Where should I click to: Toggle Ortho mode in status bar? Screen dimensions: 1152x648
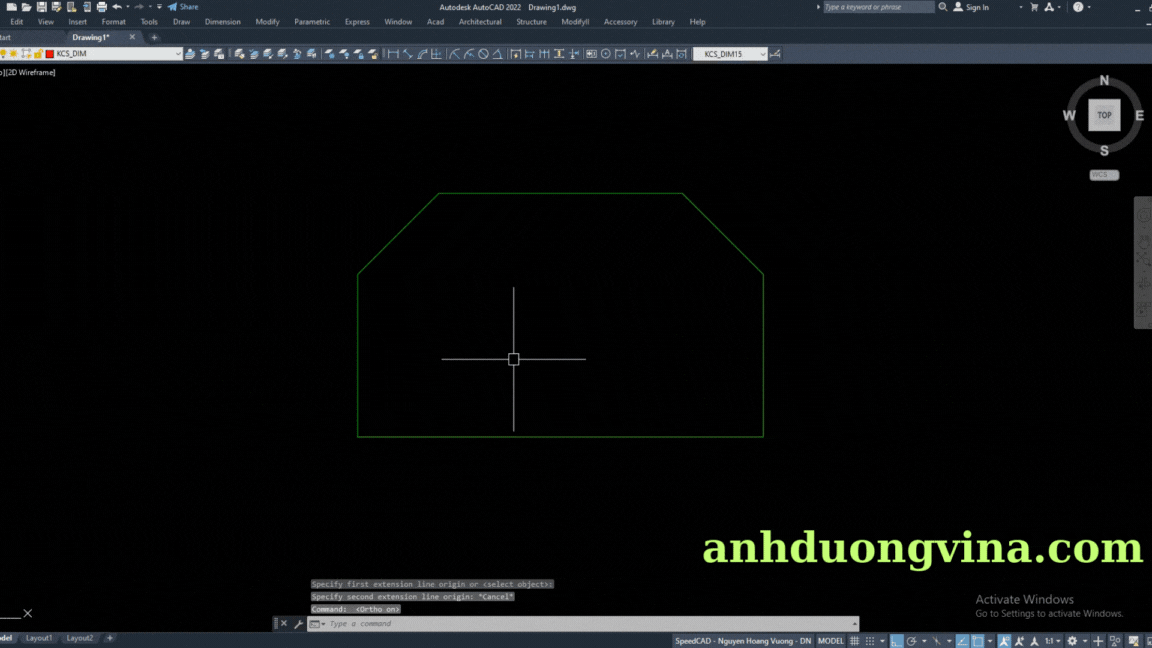click(897, 641)
